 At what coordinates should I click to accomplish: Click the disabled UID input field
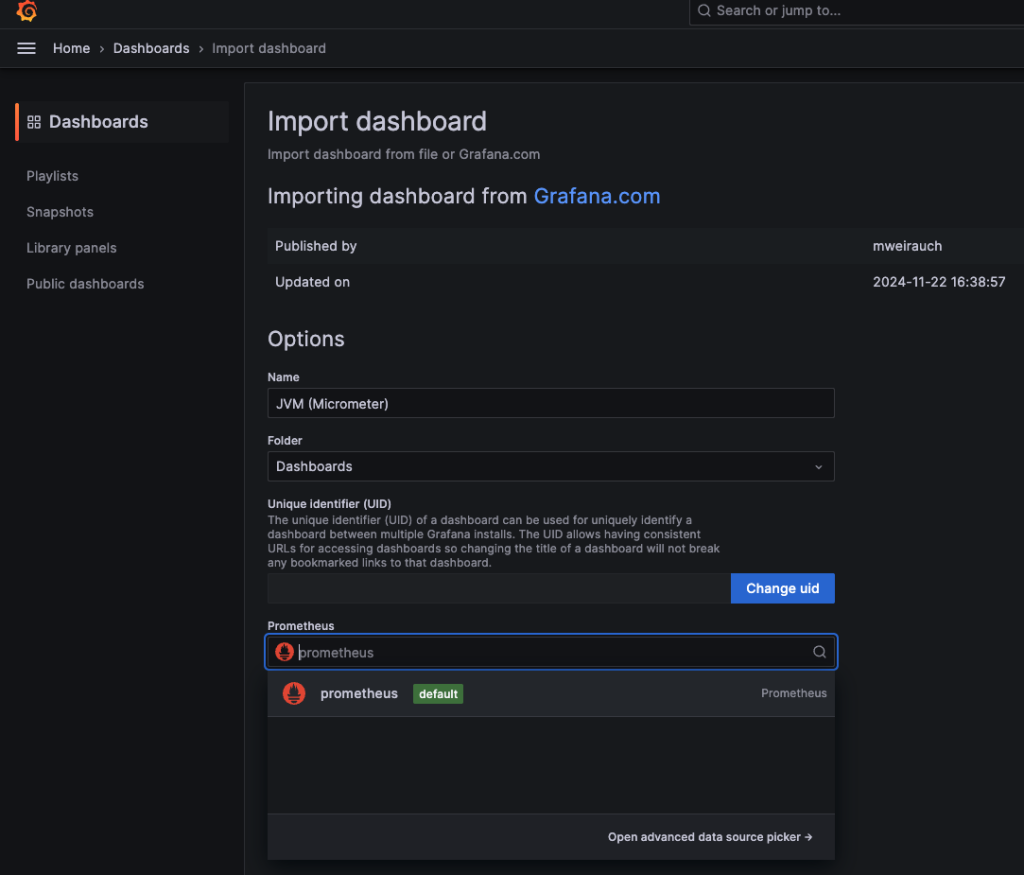(499, 588)
